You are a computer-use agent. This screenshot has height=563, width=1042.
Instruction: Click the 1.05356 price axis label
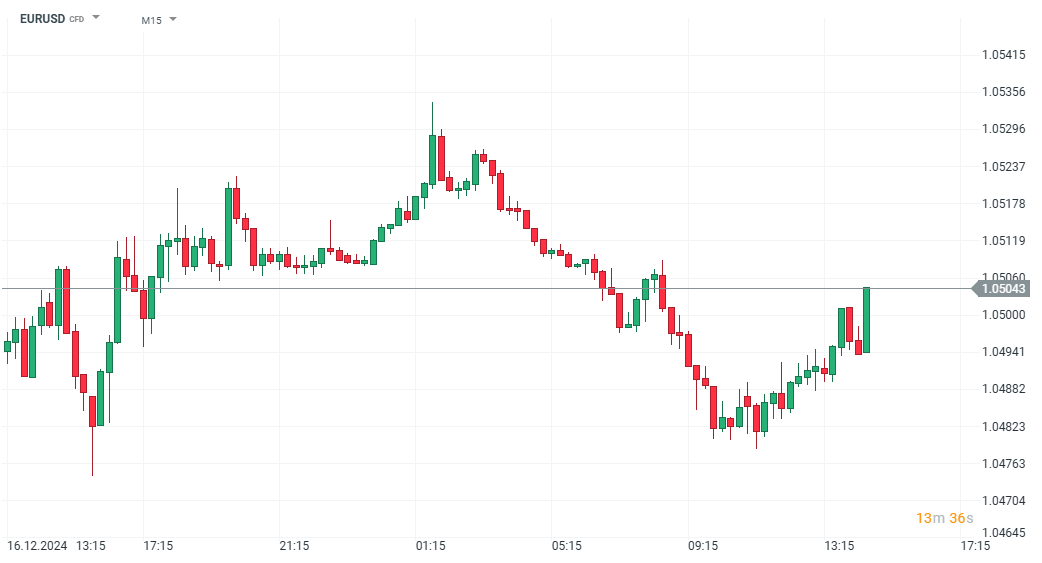(1004, 92)
